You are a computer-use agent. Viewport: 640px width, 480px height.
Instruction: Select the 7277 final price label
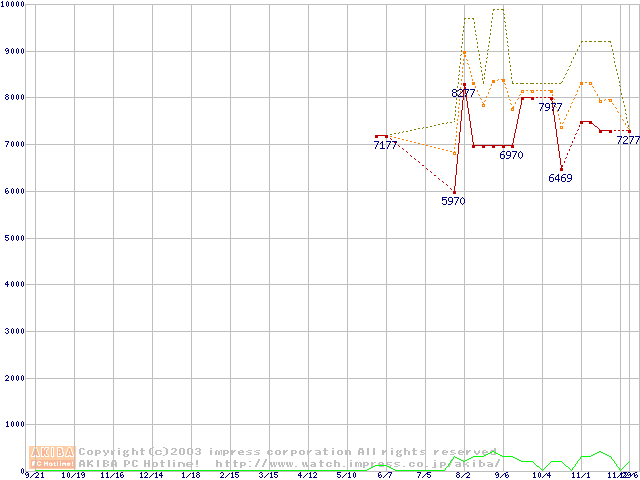point(627,141)
